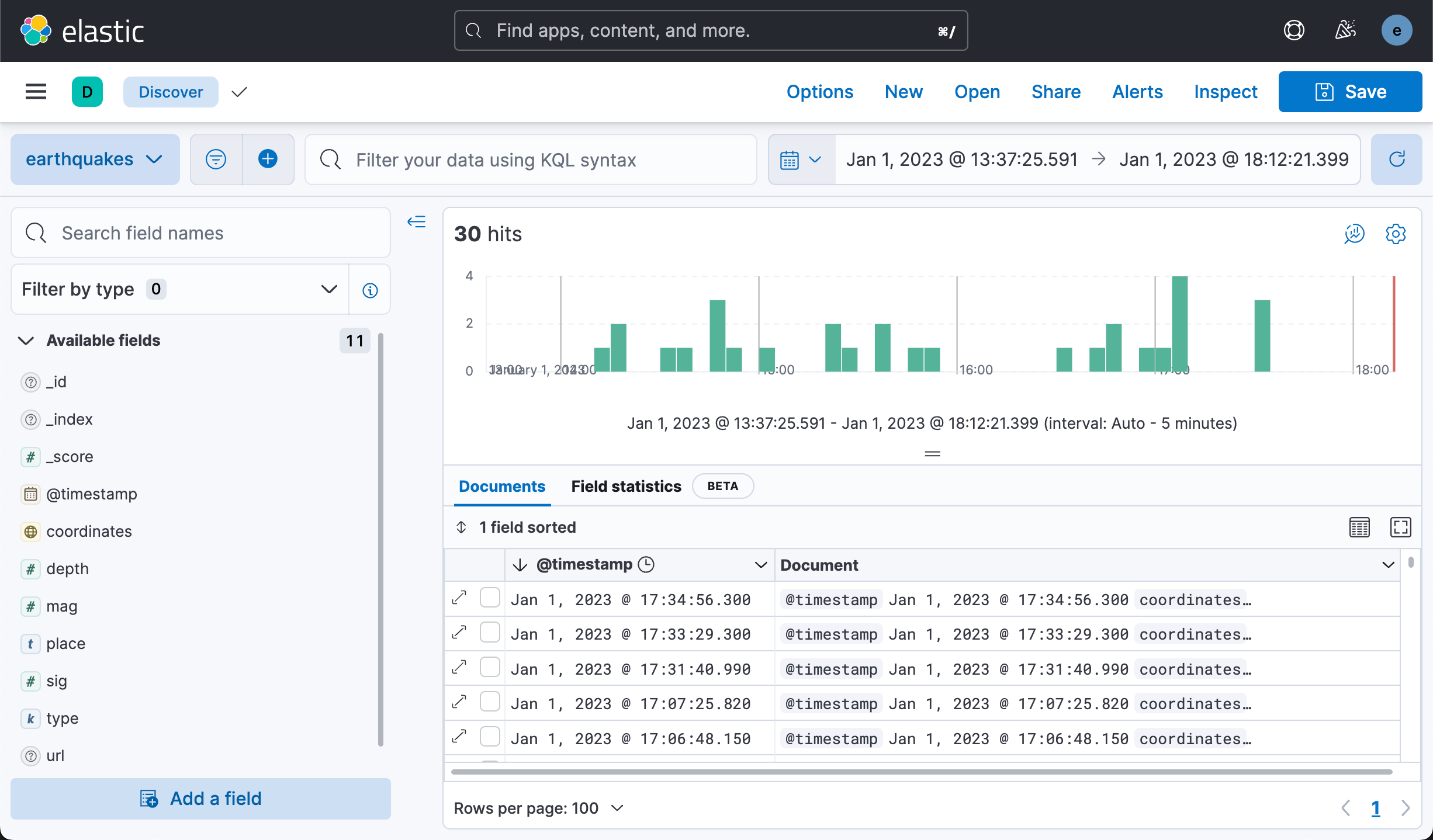Expand the 17:34:56.300 document row details
This screenshot has width=1433, height=840.
coord(460,598)
